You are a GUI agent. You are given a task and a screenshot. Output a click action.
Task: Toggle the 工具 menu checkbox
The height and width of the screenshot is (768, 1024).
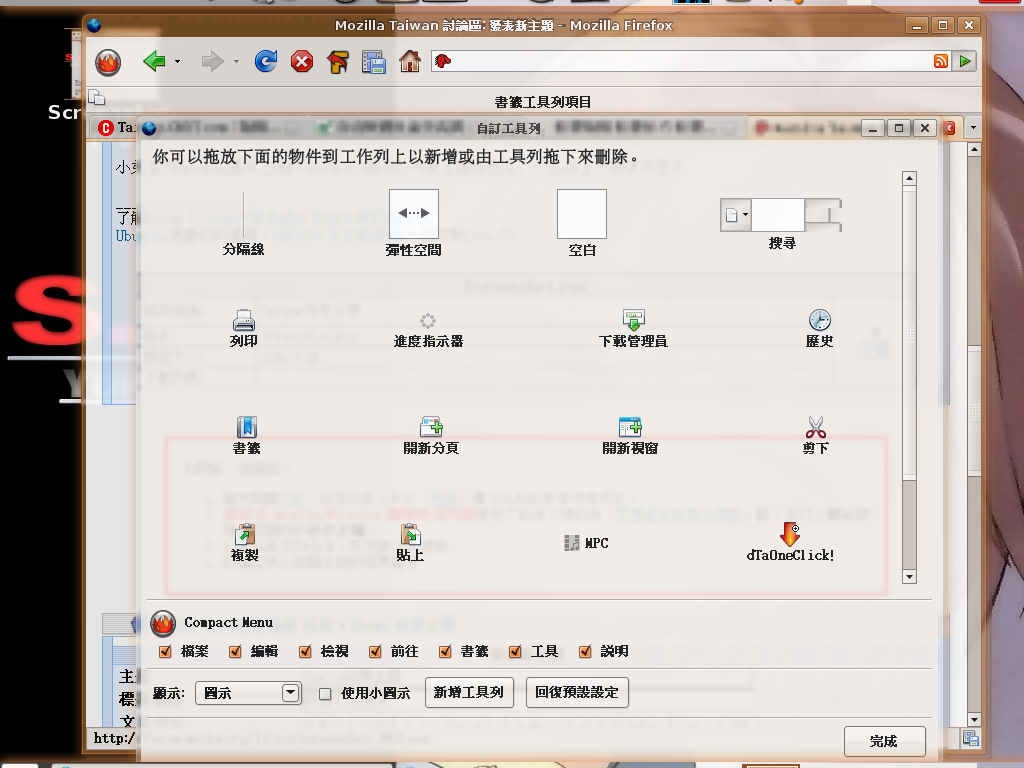(x=515, y=651)
